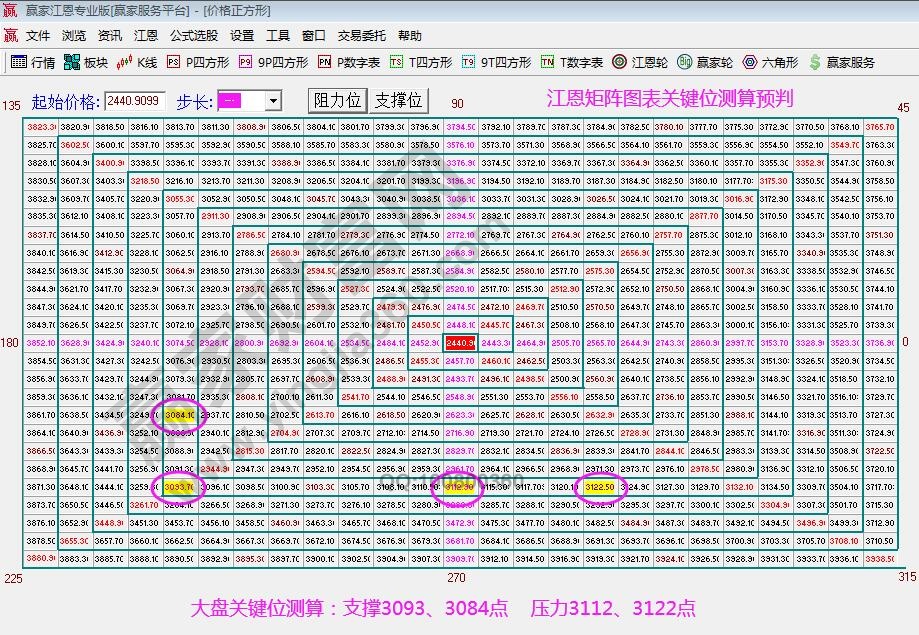Open the 江恩 menu
This screenshot has height=635, width=919.
145,35
